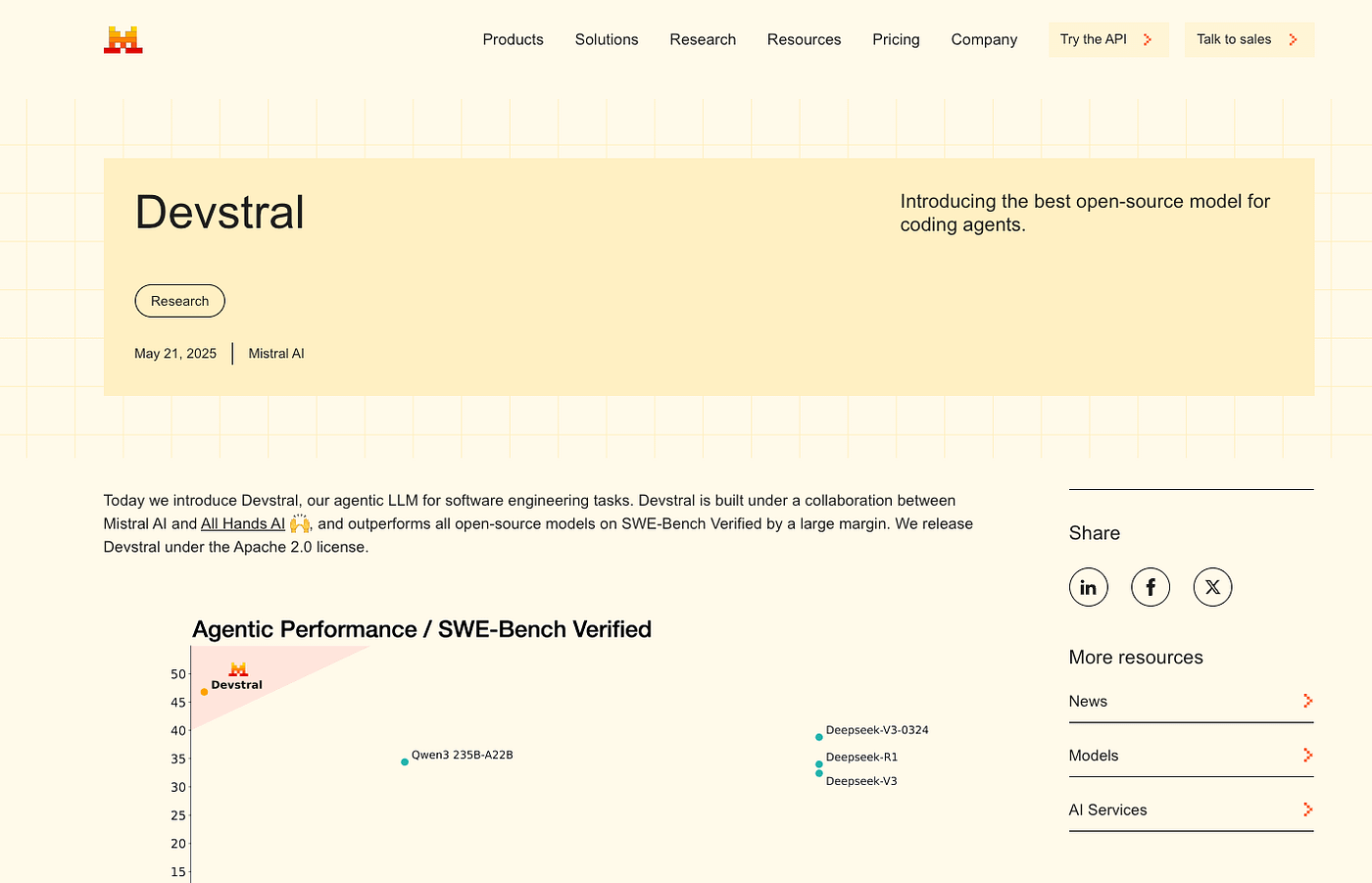Click the Talk to sales button
The width and height of the screenshot is (1372, 883).
point(1249,39)
